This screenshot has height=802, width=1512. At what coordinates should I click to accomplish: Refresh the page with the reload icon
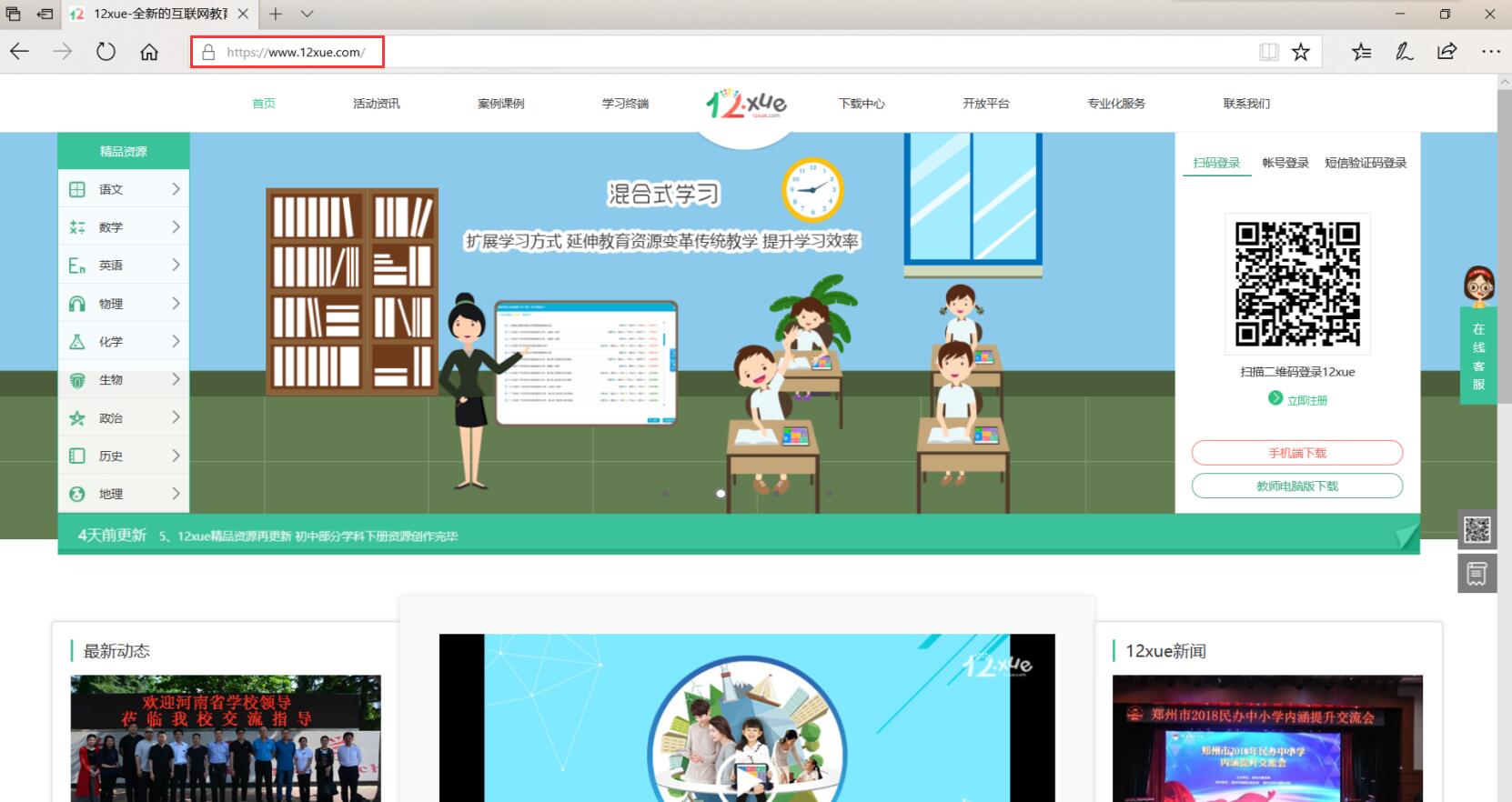(x=106, y=52)
